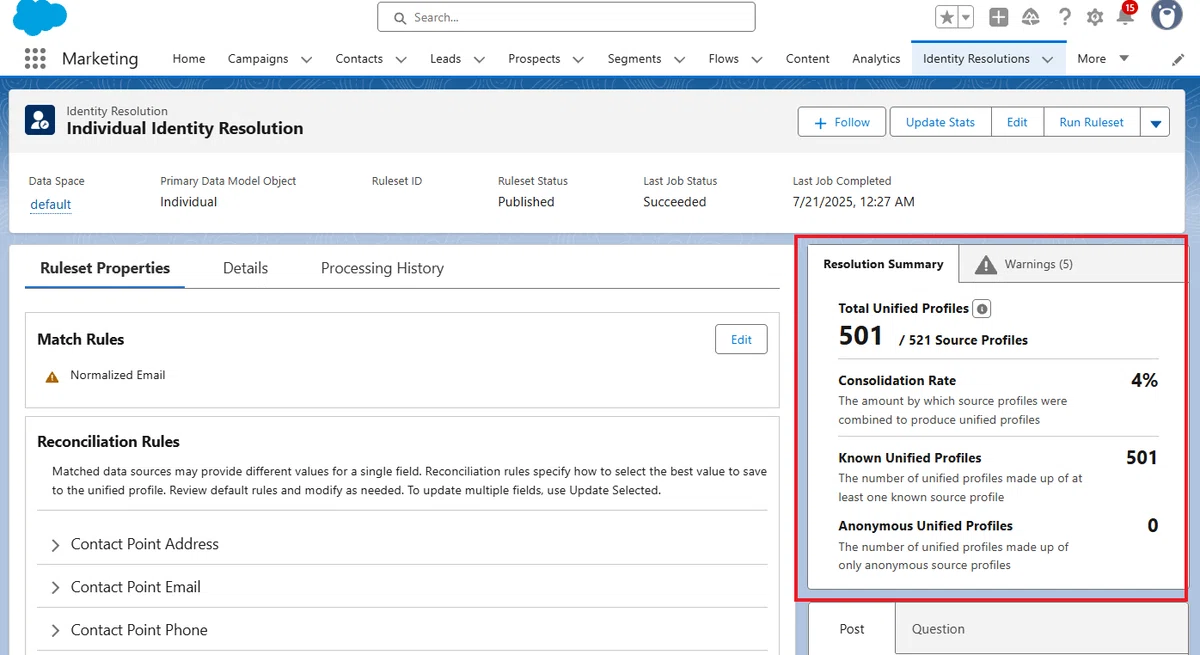Open the Setup gear icon

pos(1095,17)
